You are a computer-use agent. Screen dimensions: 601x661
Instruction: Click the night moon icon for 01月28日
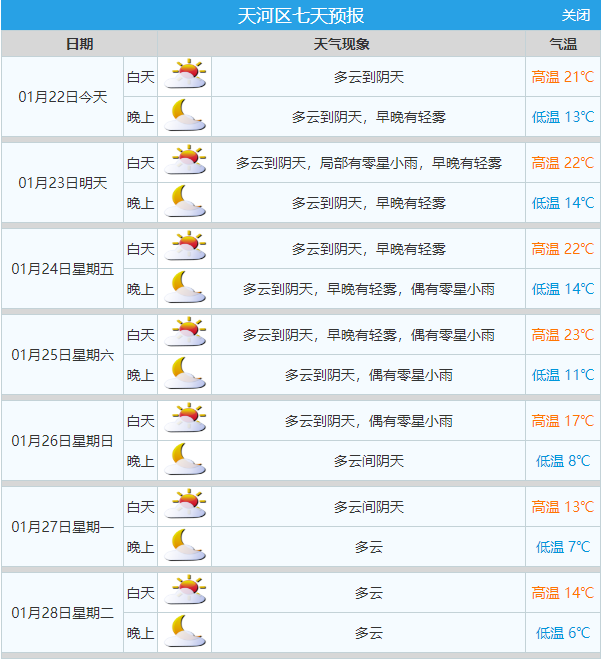tap(185, 632)
